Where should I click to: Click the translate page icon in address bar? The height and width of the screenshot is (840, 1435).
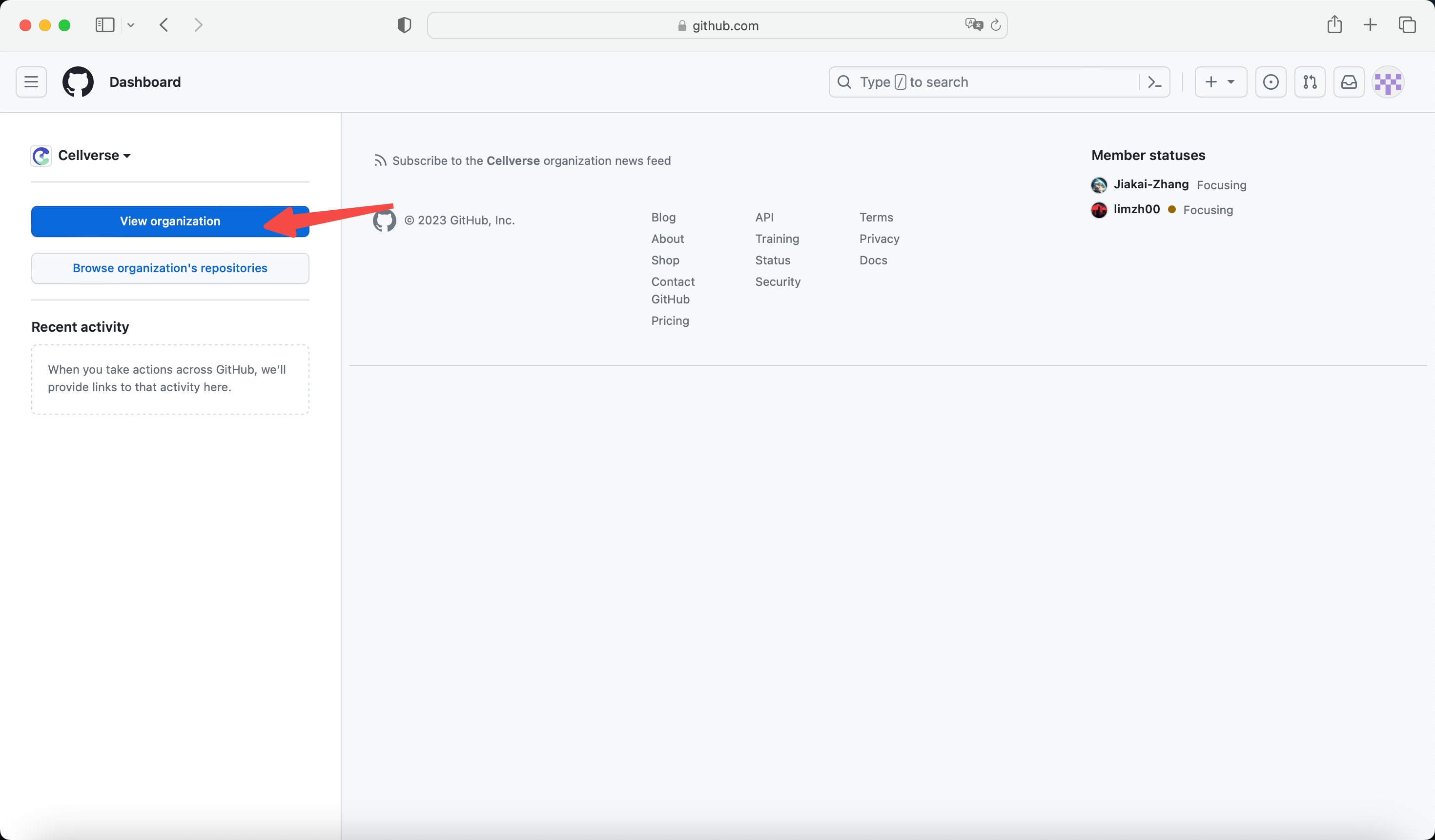[x=974, y=25]
